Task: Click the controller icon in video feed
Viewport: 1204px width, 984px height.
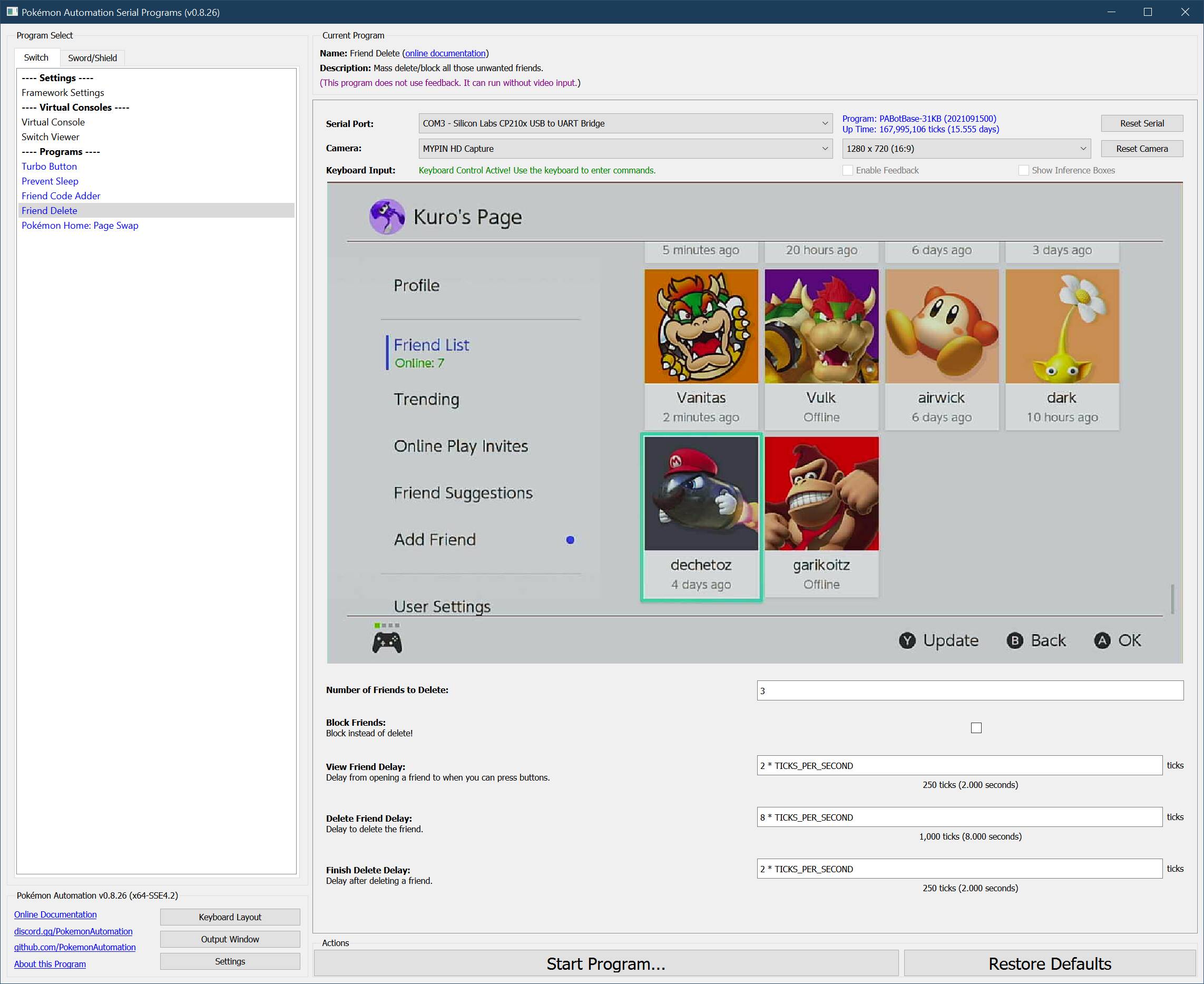Action: pos(387,642)
